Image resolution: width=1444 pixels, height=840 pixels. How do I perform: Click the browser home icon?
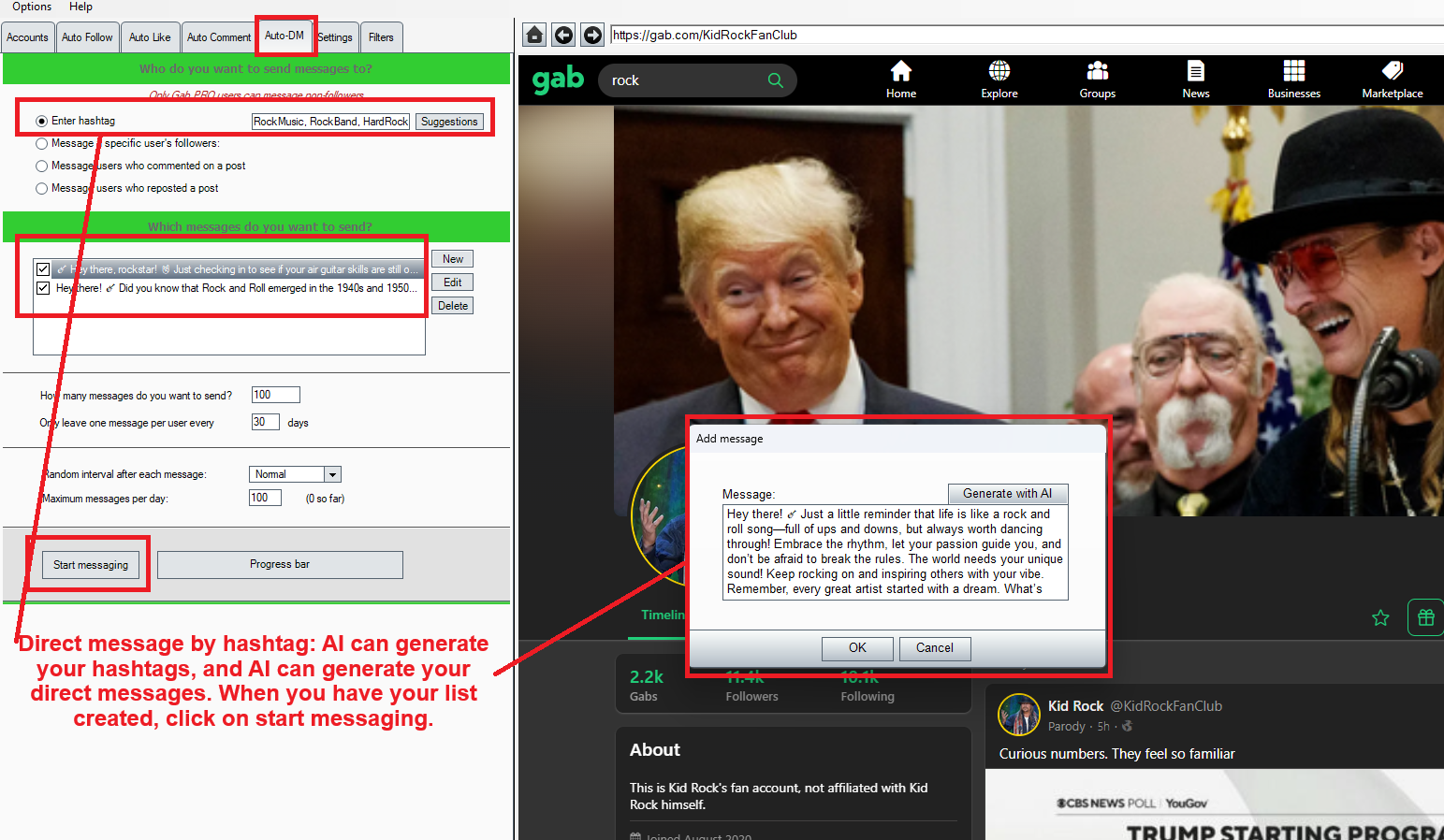pyautogui.click(x=534, y=36)
